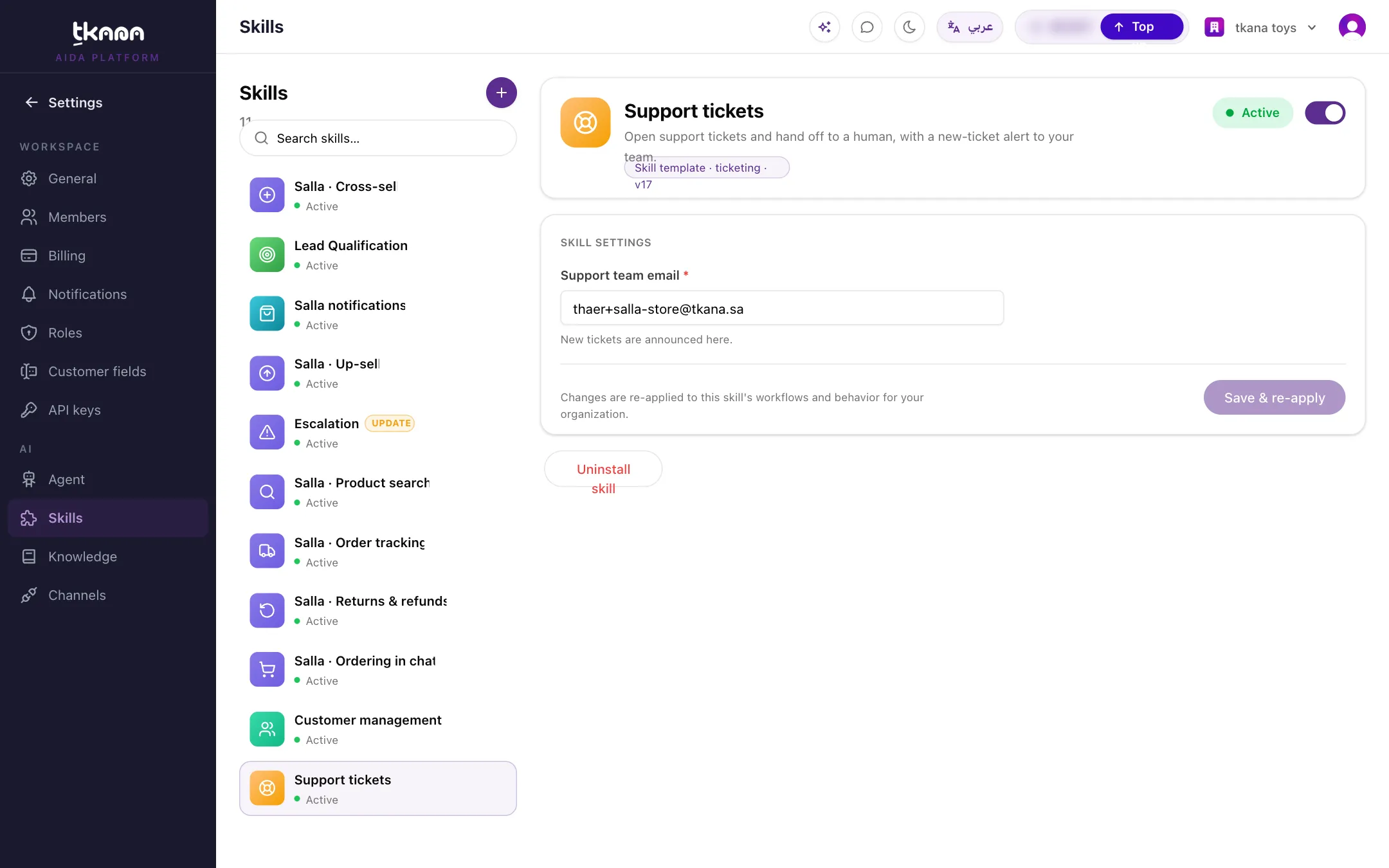Open Channels page in sidebar

pos(108,595)
